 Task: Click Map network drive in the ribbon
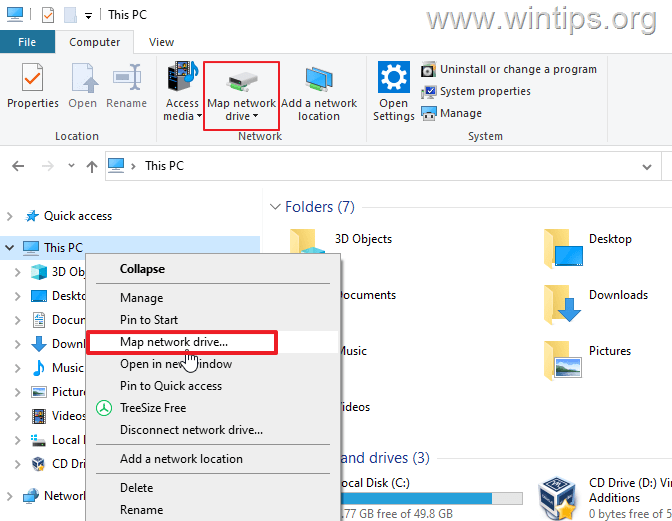[241, 96]
